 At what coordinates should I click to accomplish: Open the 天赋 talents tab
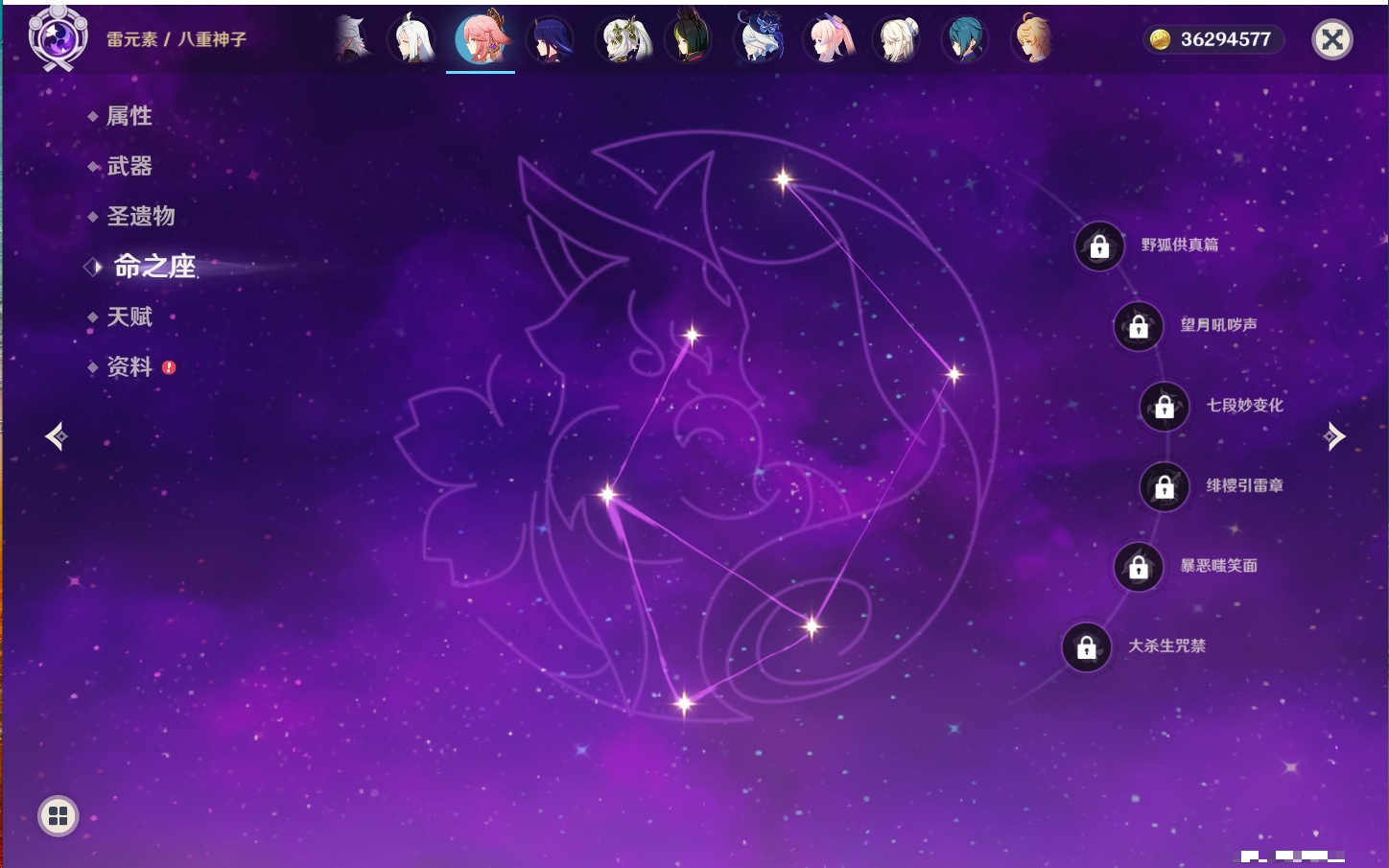point(129,317)
